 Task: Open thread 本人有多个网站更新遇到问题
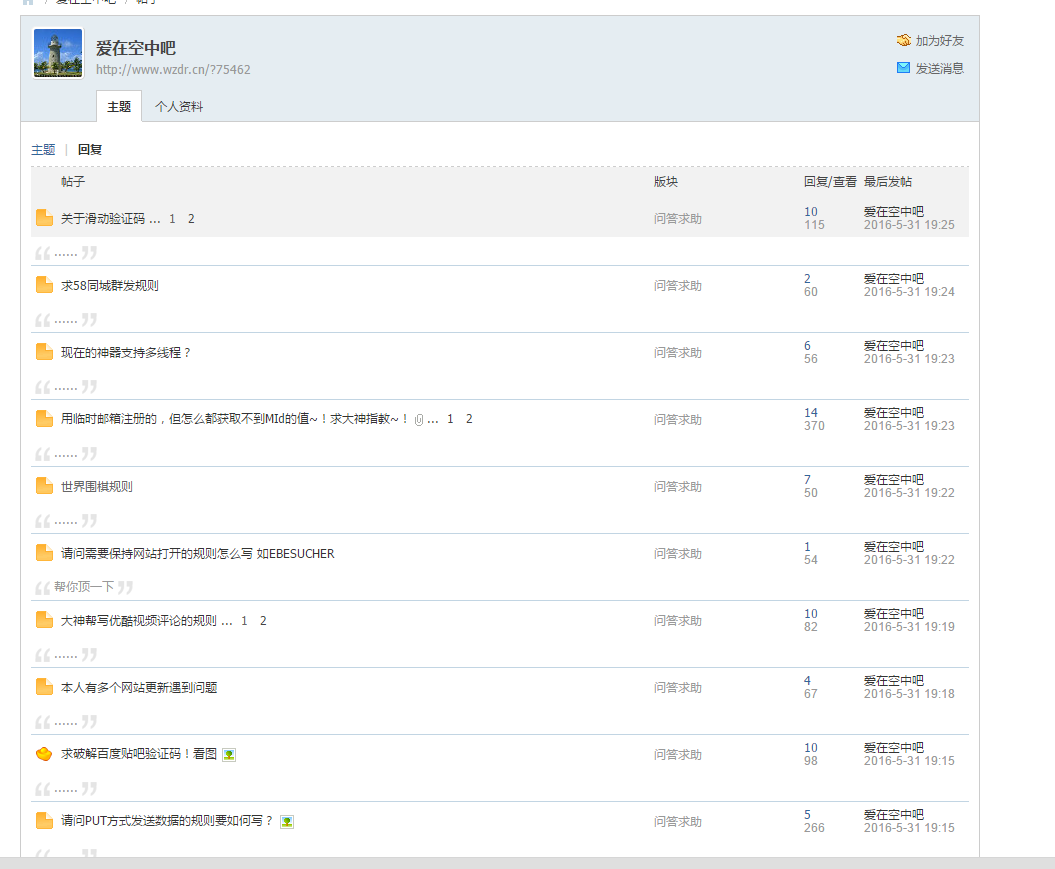click(139, 688)
